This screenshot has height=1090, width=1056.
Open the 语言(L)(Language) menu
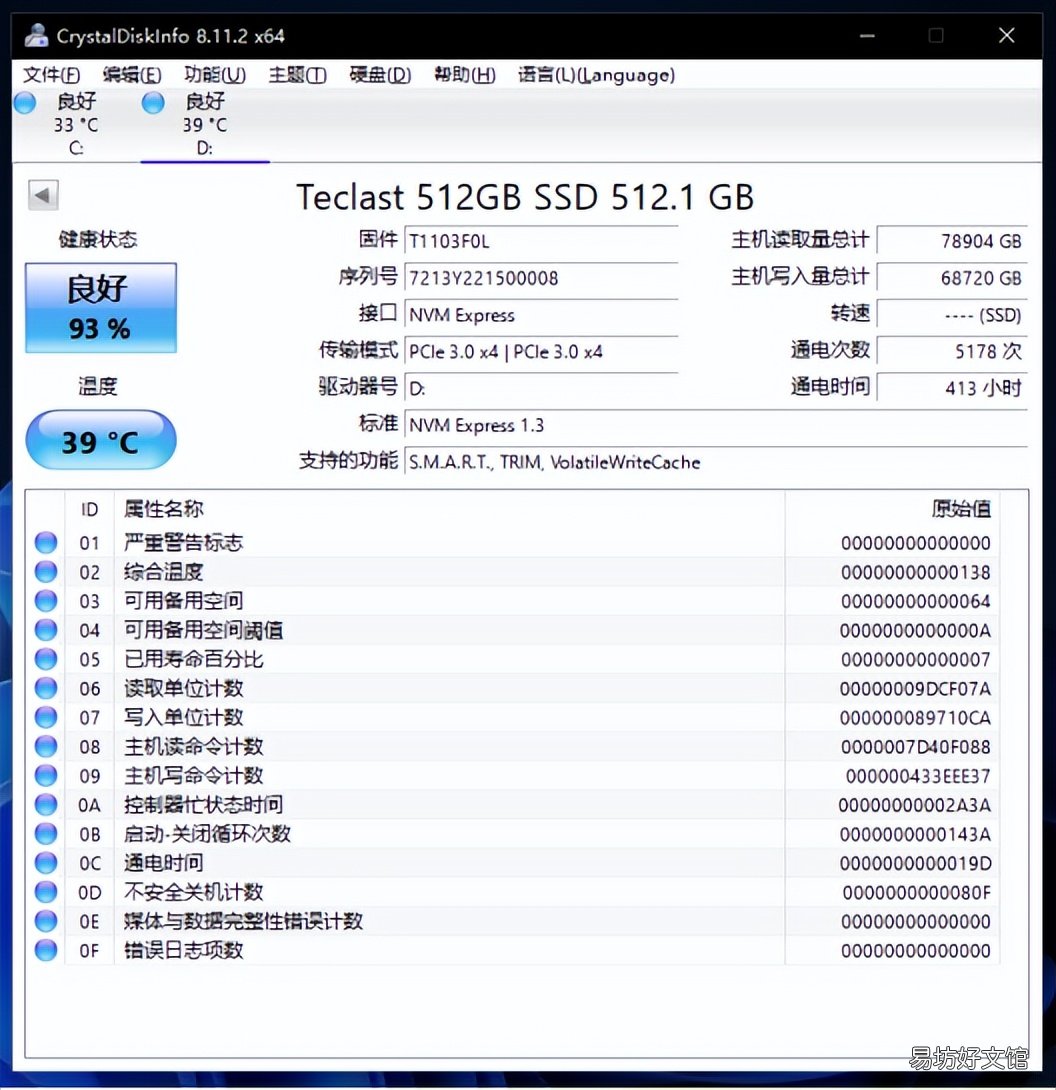[596, 74]
